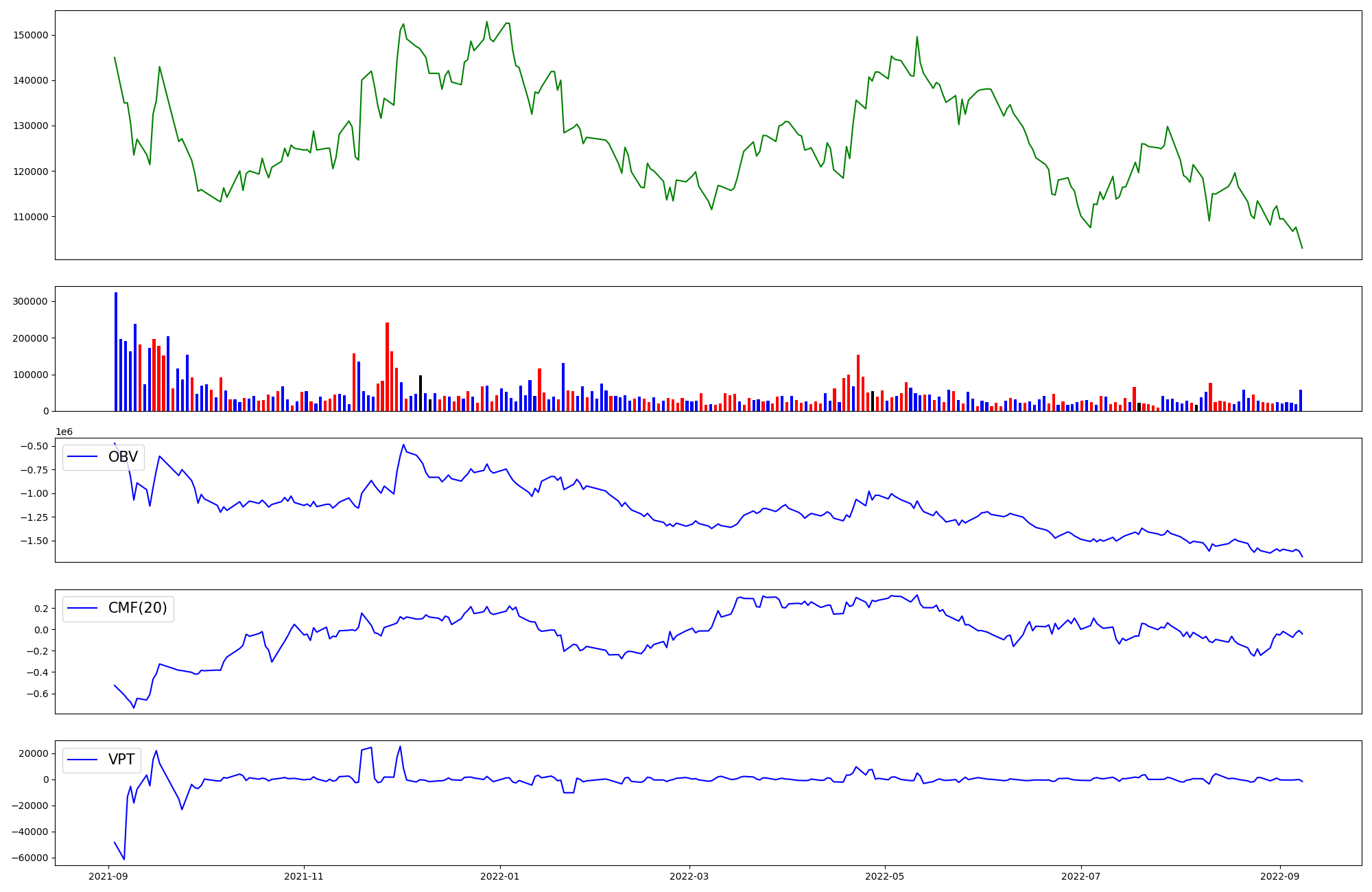Click the blue line sample in OBV legend
The height and width of the screenshot is (892, 1372).
(84, 457)
